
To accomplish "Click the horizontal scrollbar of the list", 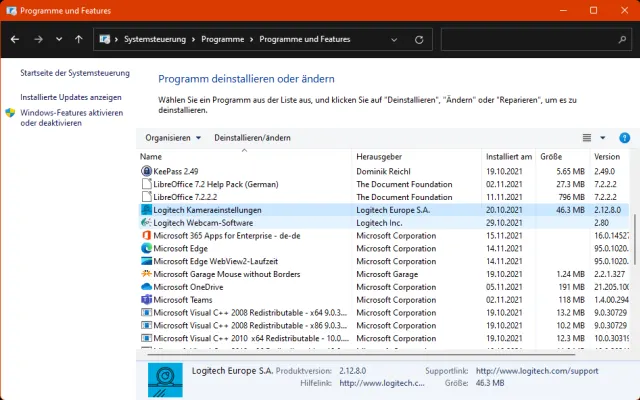I will click(361, 354).
